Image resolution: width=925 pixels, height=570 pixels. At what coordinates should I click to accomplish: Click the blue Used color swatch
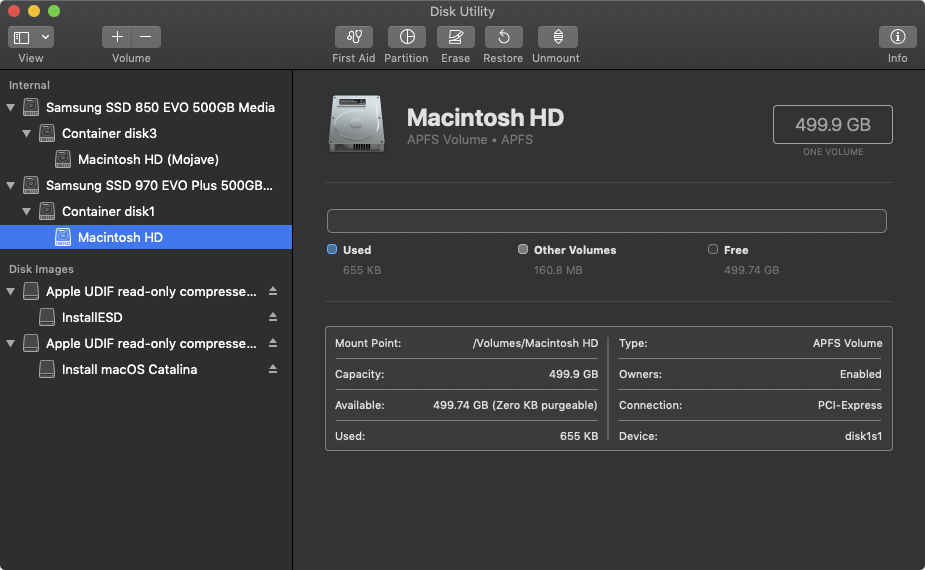pyautogui.click(x=332, y=250)
